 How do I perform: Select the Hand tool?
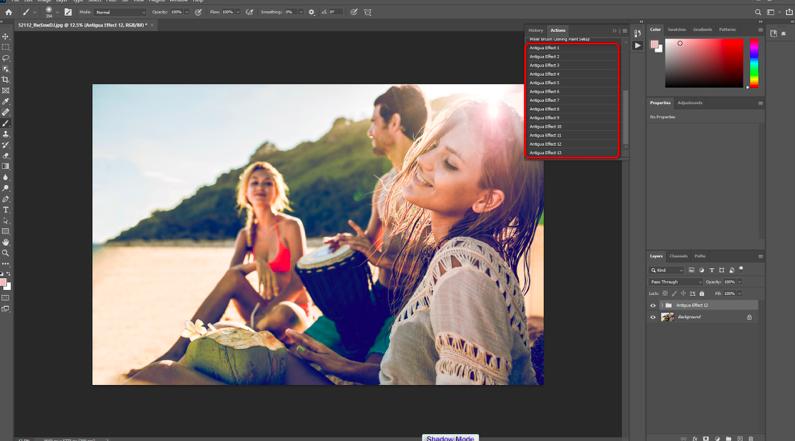[6, 242]
